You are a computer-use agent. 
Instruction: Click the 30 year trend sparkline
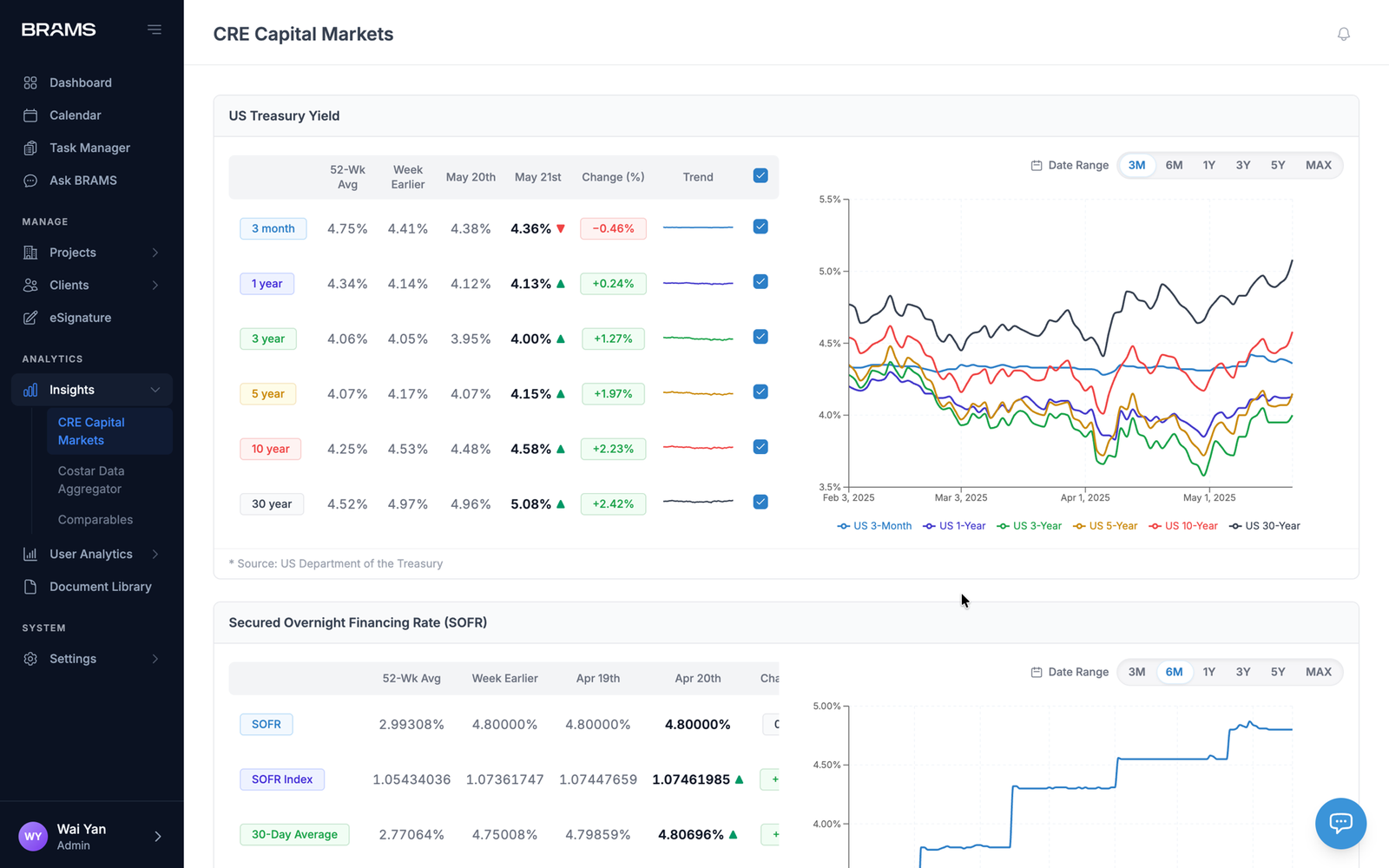tap(698, 502)
